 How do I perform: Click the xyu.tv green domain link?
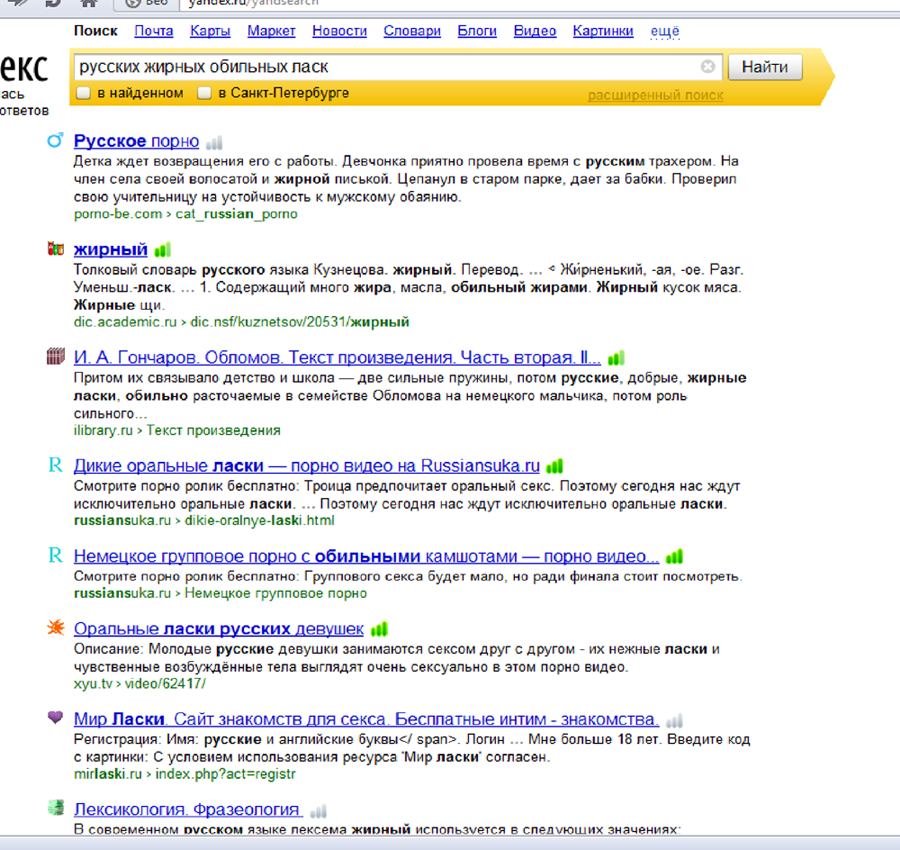[x=93, y=684]
